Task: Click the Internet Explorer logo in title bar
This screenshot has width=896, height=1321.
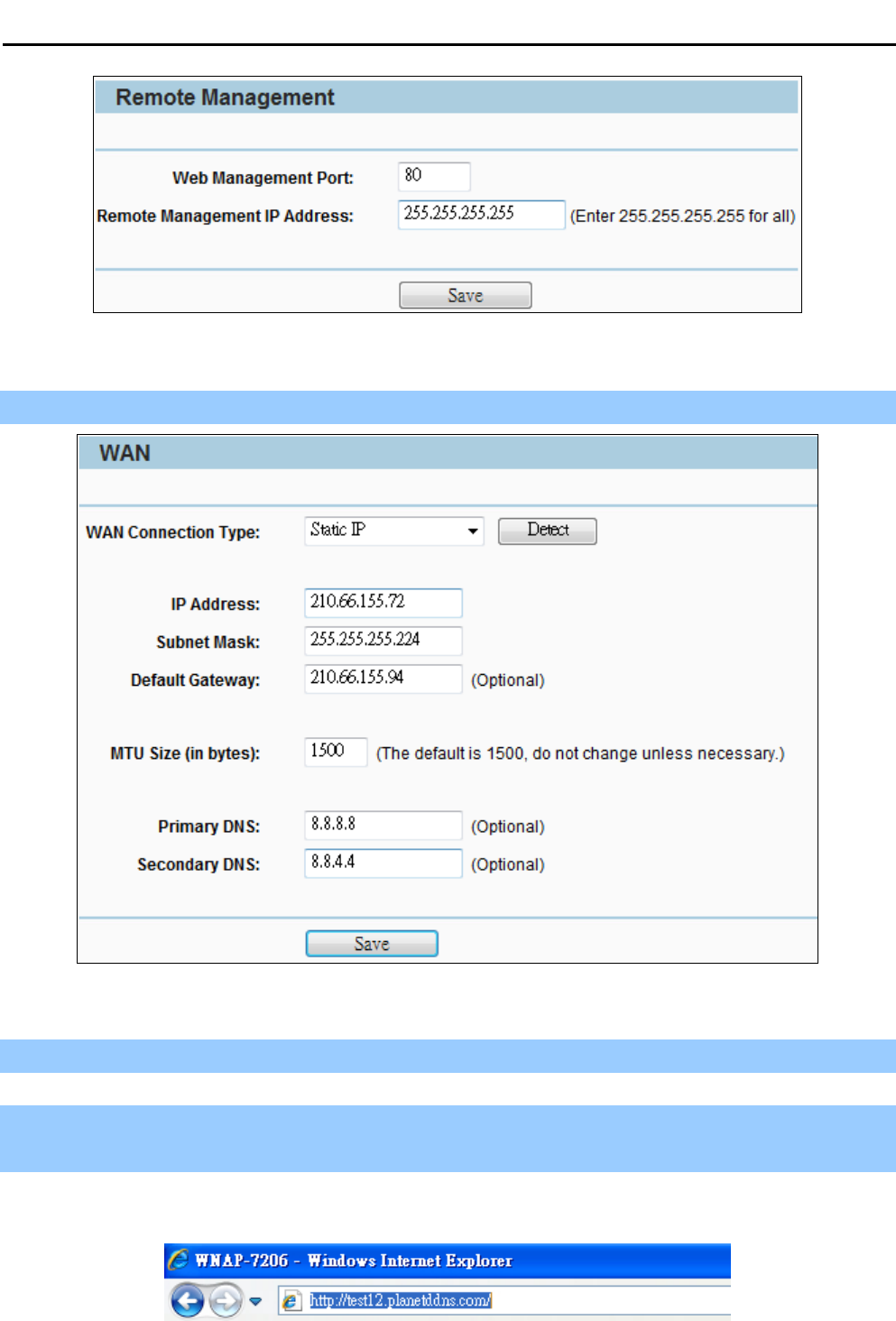Action: point(179,1260)
